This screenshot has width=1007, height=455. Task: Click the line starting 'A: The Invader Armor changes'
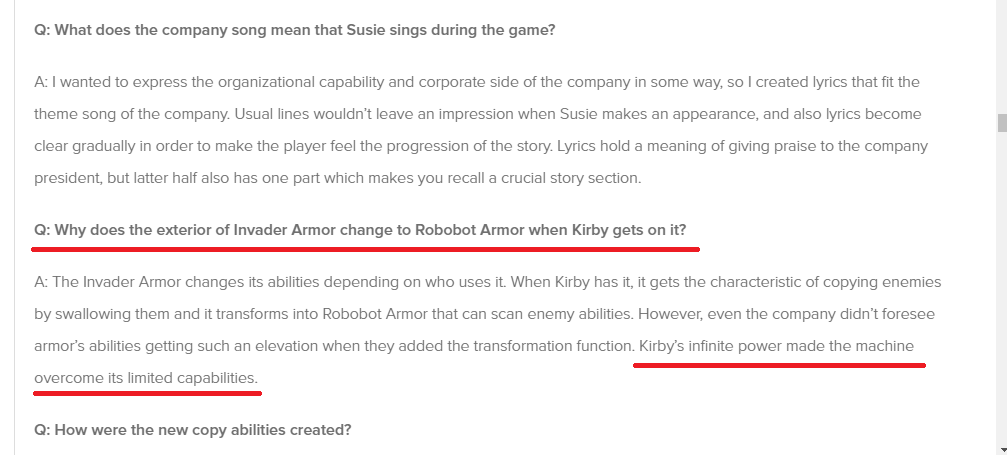tap(487, 282)
